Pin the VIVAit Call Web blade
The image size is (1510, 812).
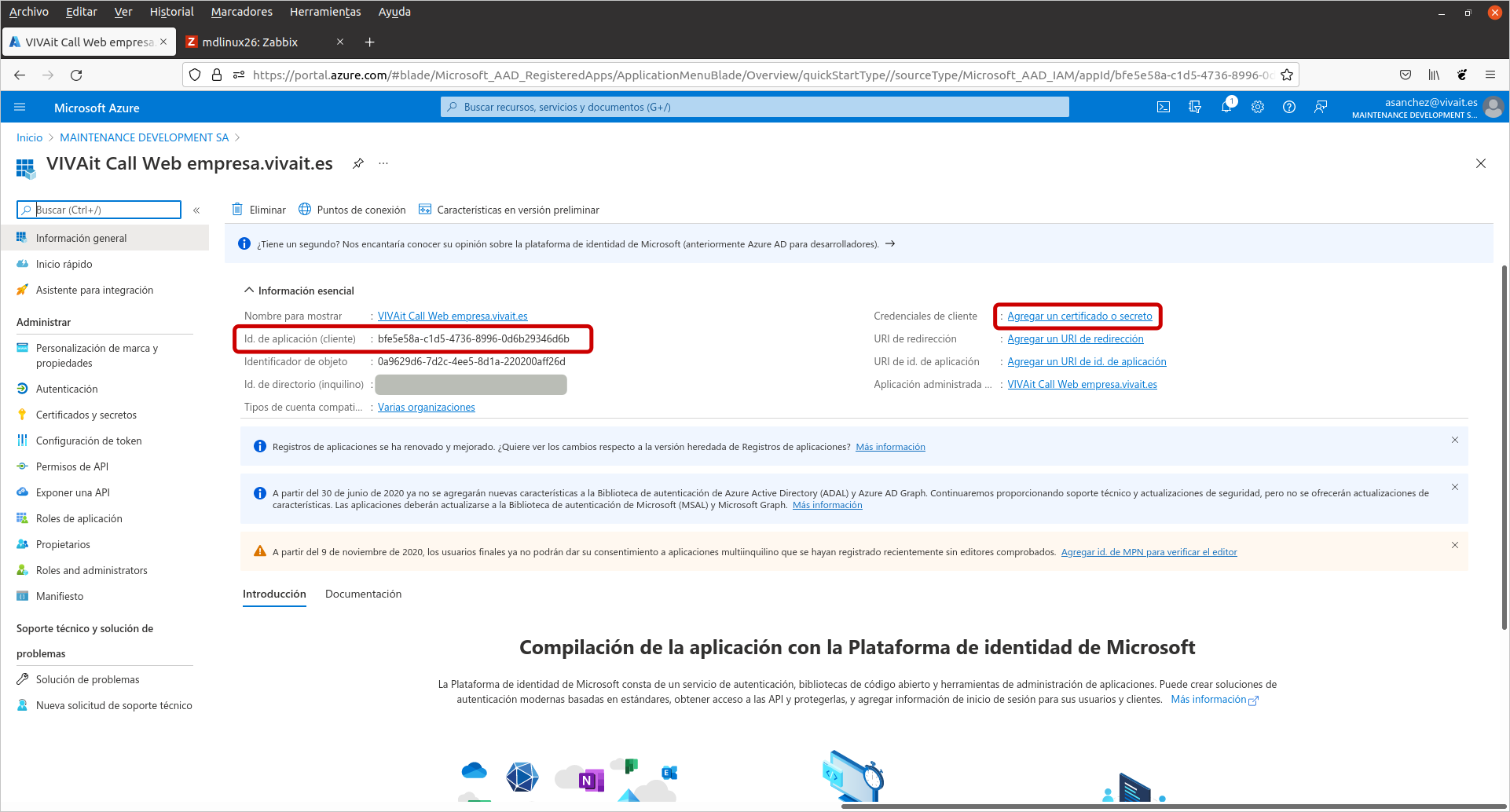click(358, 163)
